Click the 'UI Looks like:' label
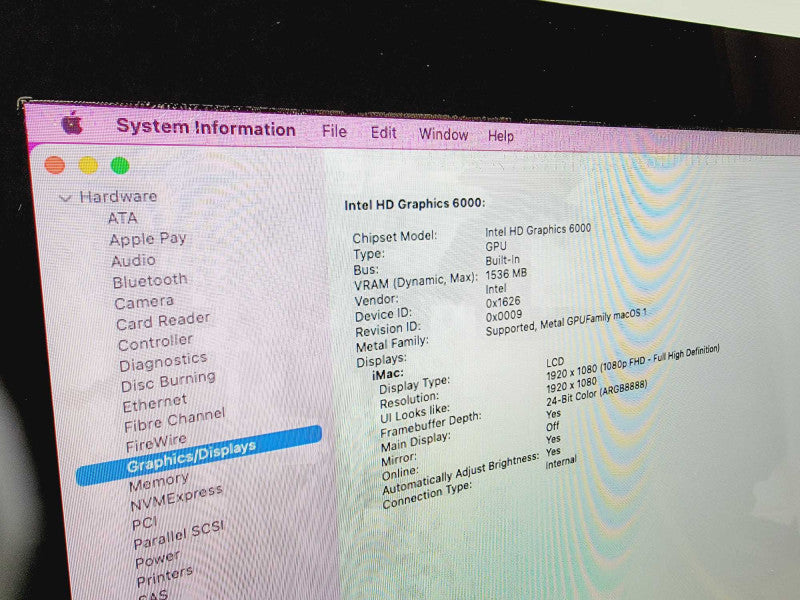The image size is (800, 600). [x=415, y=413]
